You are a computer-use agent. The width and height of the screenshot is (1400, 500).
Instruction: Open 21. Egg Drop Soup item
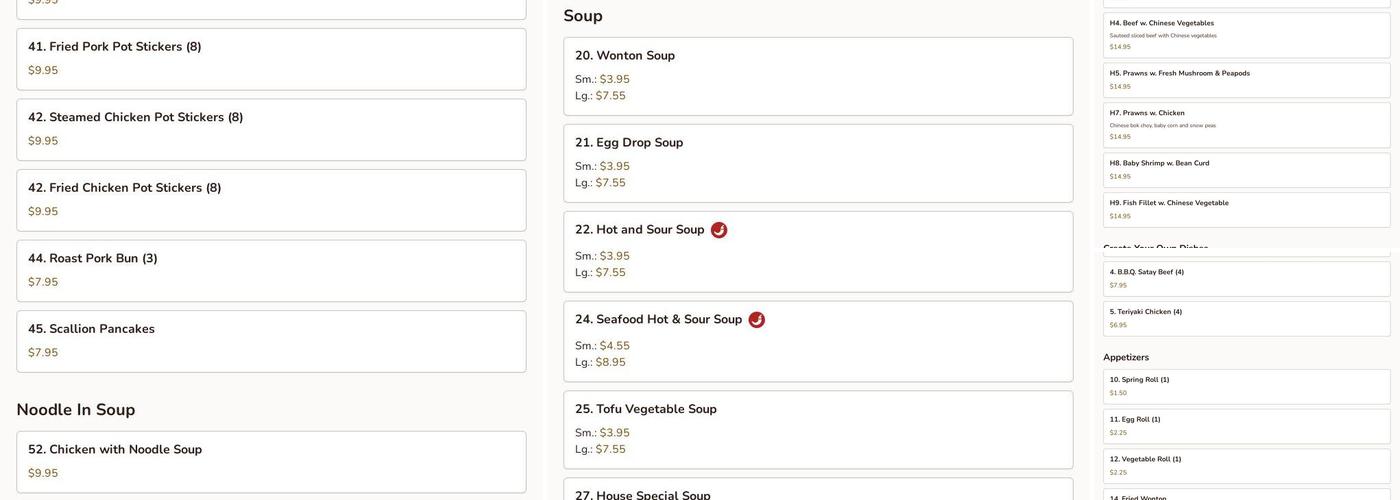[817, 163]
